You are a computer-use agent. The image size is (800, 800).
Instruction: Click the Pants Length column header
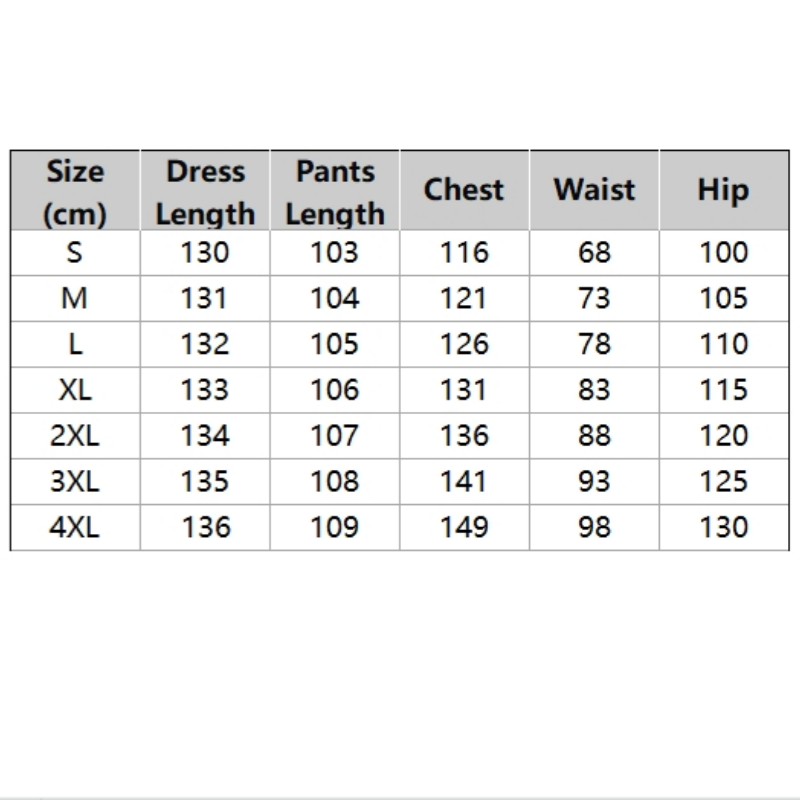click(x=334, y=191)
